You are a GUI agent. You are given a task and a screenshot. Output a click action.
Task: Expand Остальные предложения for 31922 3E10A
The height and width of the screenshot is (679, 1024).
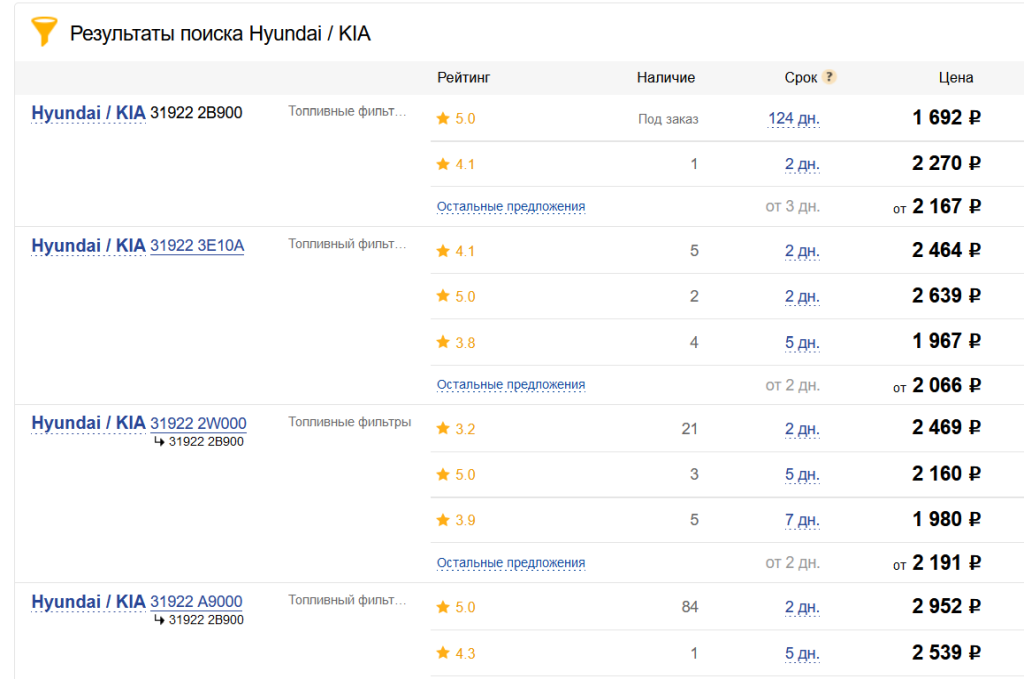510,385
